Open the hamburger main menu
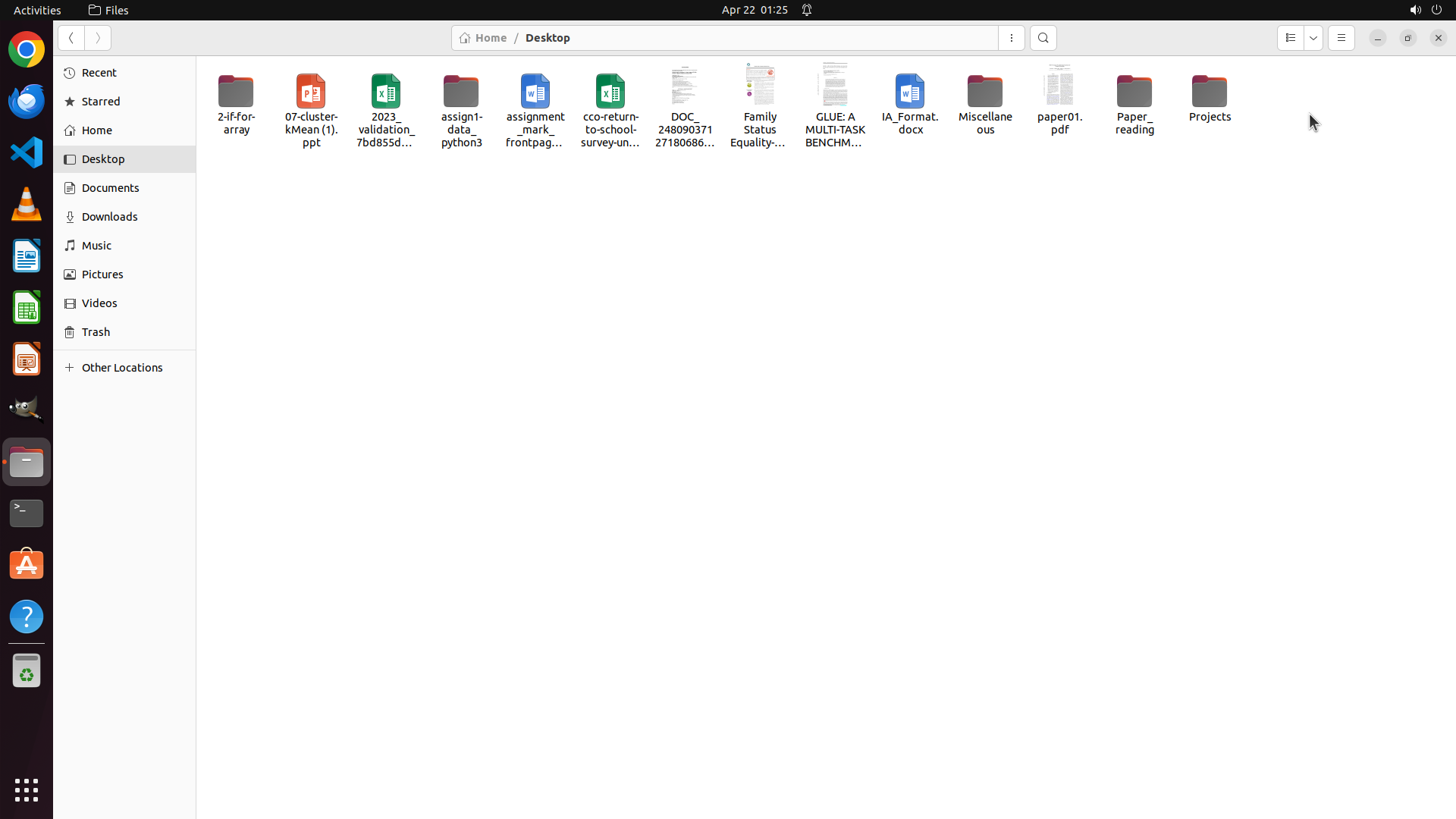This screenshot has height=819, width=1456. [1341, 38]
